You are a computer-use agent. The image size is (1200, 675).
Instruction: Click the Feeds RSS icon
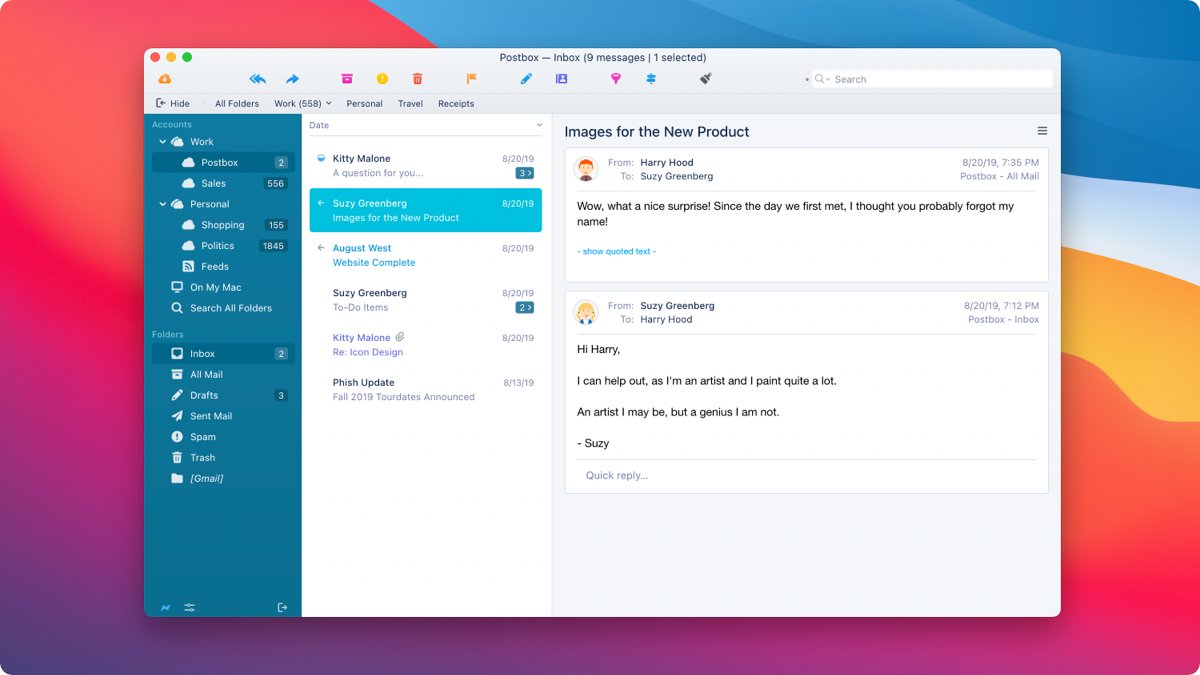click(x=188, y=266)
